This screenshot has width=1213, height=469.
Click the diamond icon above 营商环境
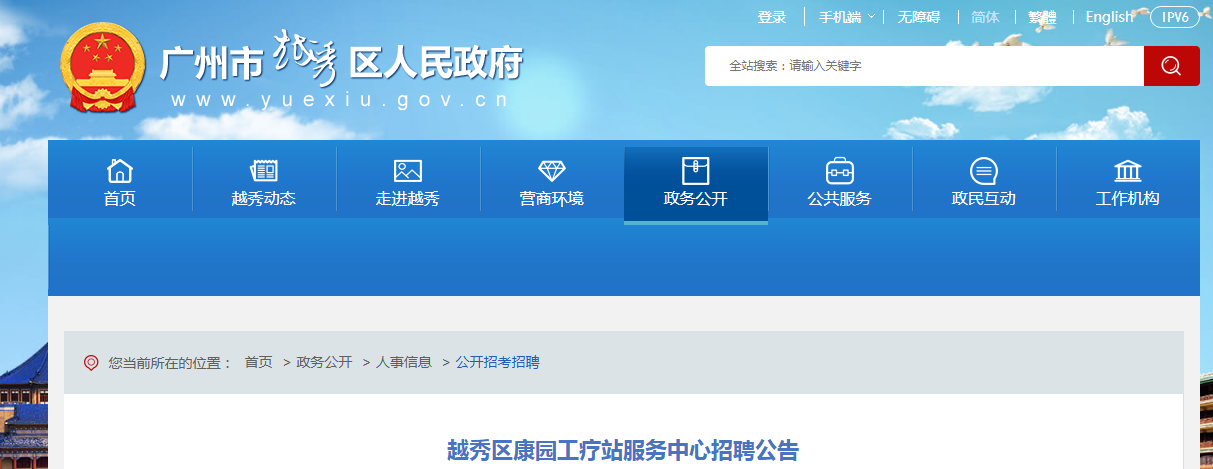[x=552, y=170]
